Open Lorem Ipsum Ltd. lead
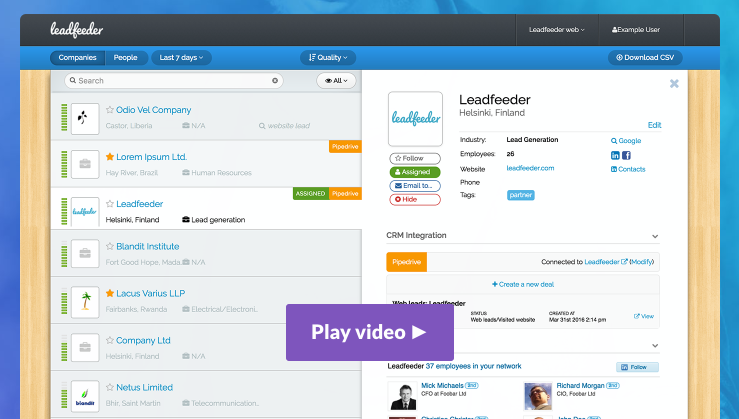This screenshot has height=419, width=739. (x=151, y=156)
